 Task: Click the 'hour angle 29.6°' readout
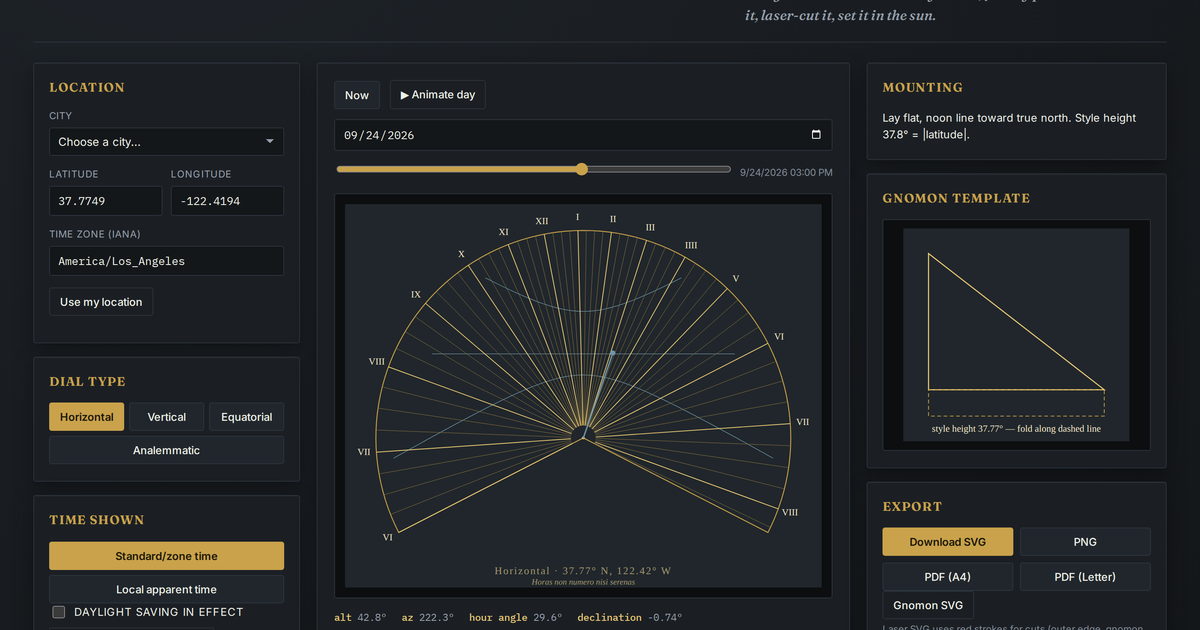click(x=516, y=618)
